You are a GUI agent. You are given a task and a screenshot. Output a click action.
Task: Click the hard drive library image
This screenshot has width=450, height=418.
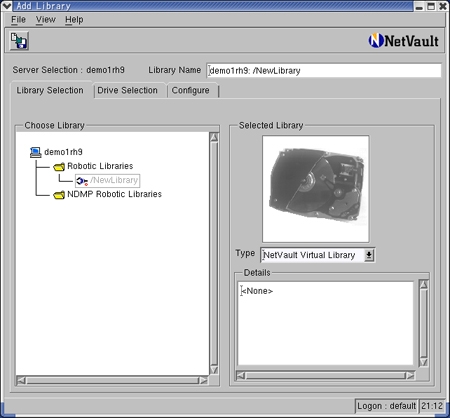coord(316,189)
